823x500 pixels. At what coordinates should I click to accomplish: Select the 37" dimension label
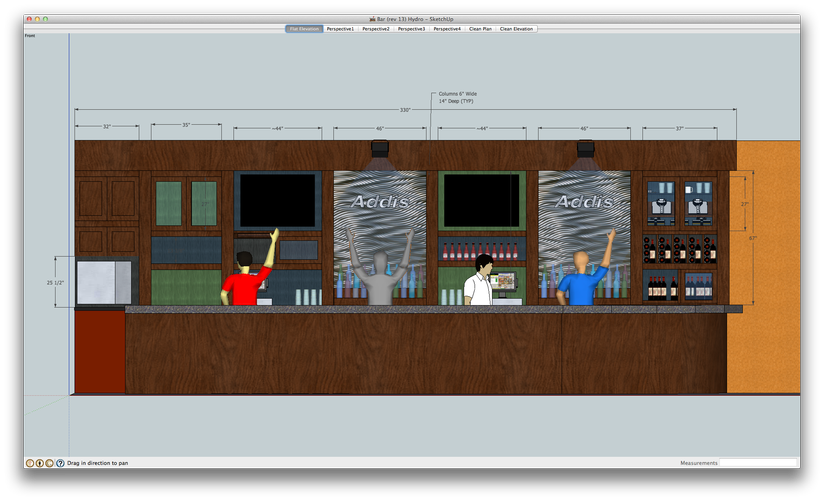(x=679, y=128)
